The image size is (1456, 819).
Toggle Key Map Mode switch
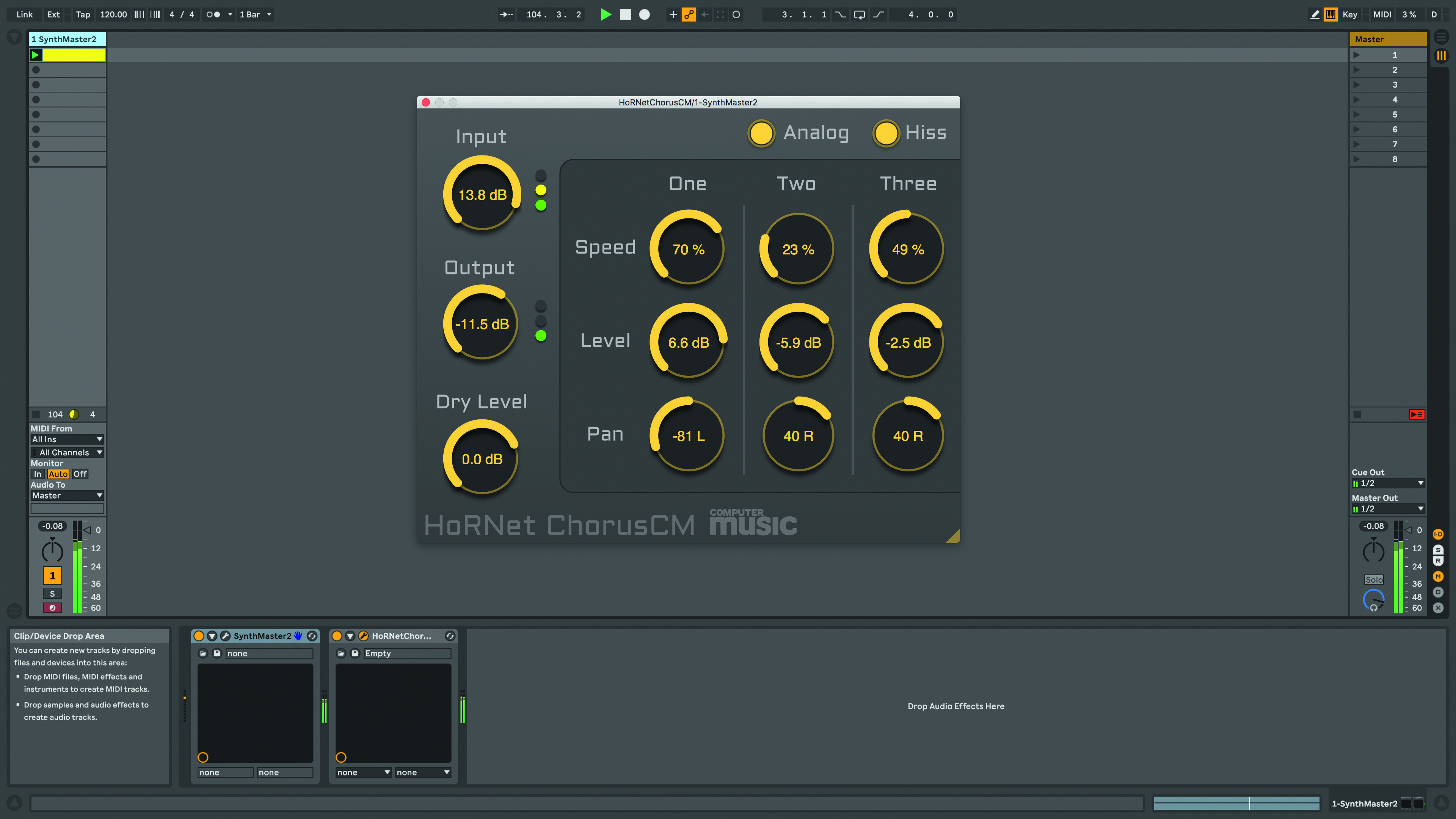coord(1350,15)
